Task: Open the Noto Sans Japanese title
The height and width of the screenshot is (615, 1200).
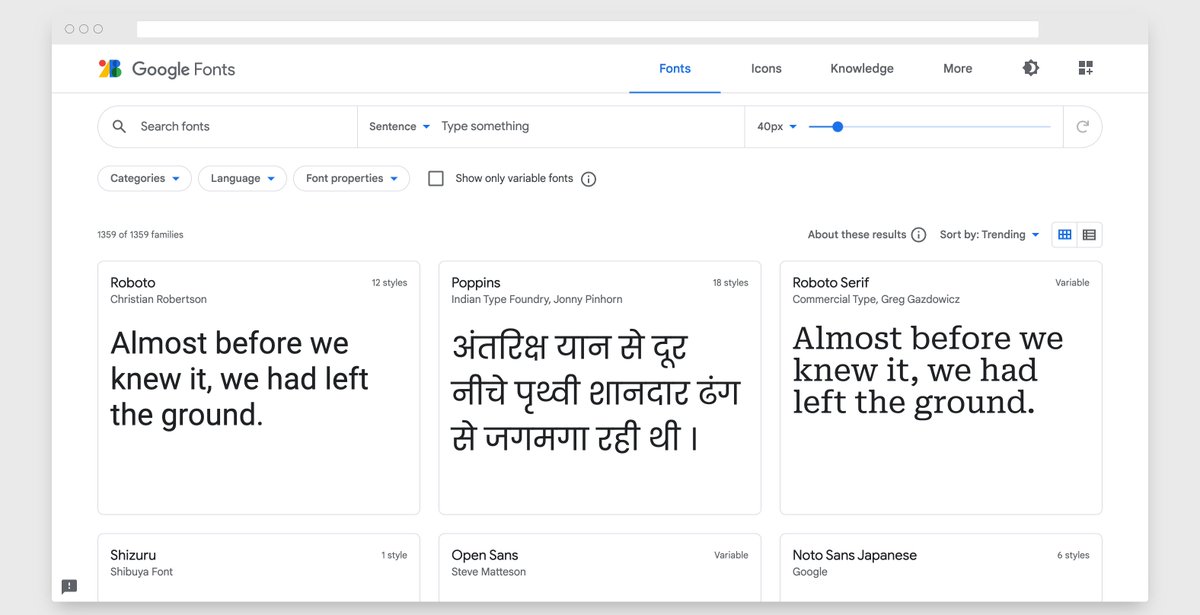Action: coord(855,555)
